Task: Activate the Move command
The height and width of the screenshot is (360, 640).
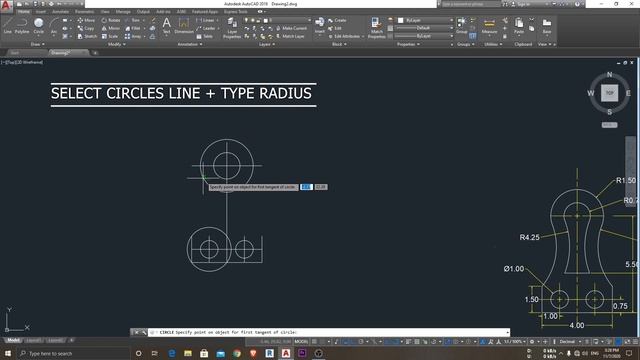Action: [x=86, y=20]
